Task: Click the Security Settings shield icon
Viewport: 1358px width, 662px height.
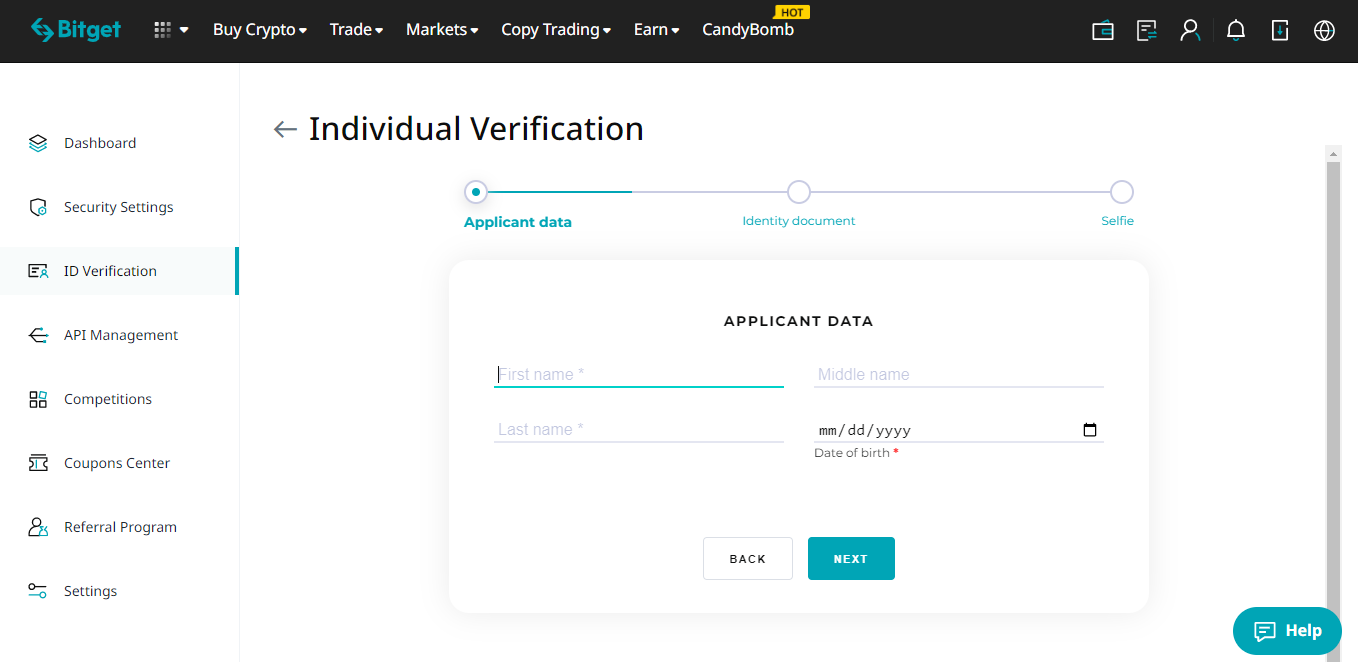Action: 38,207
